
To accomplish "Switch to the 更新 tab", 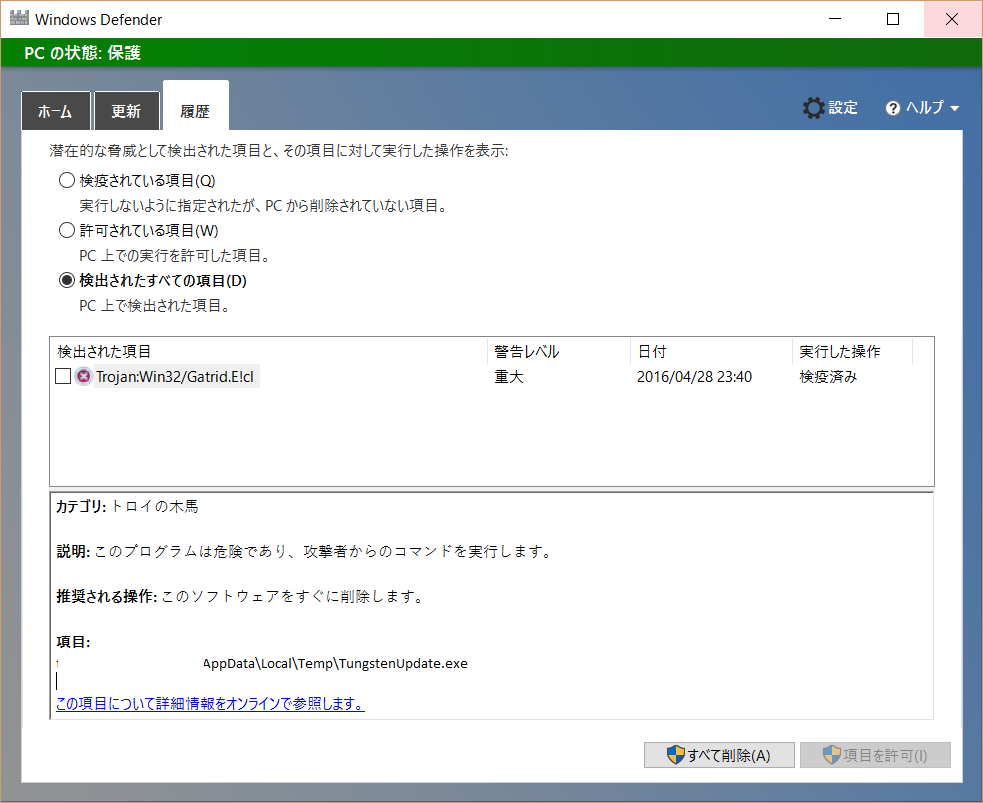I will click(x=127, y=111).
